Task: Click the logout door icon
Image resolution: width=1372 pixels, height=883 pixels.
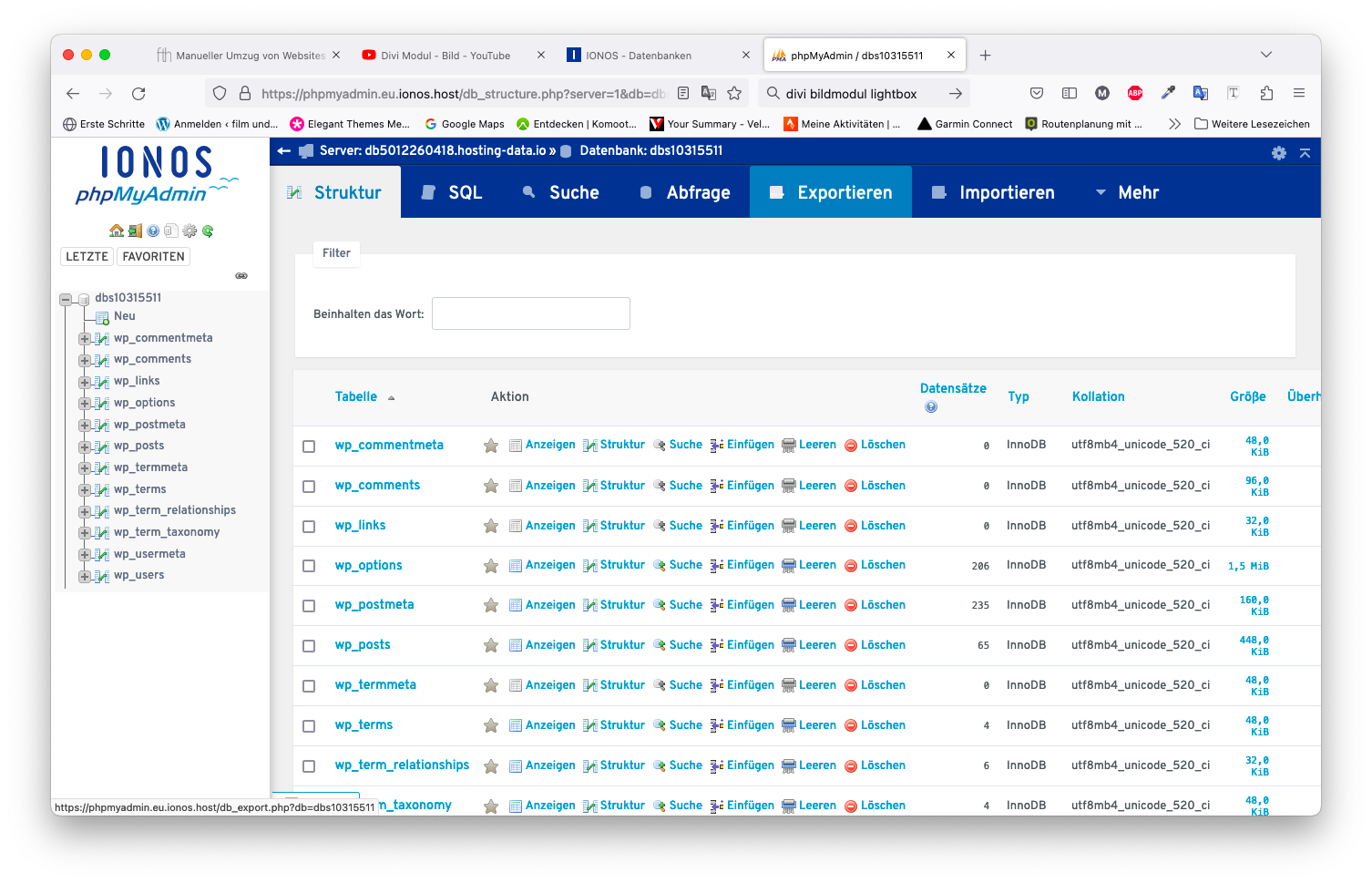Action: click(135, 231)
